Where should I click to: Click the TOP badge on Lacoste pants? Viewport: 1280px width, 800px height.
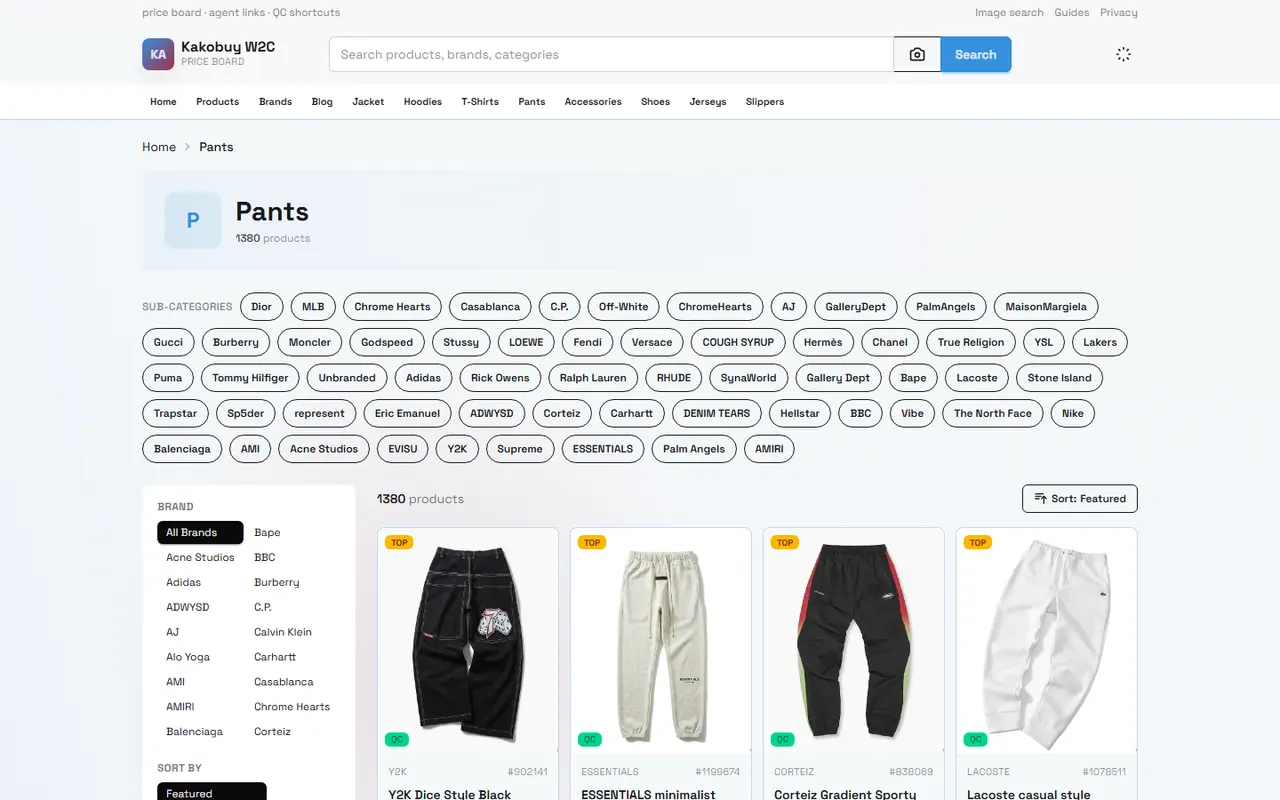pyautogui.click(x=978, y=542)
